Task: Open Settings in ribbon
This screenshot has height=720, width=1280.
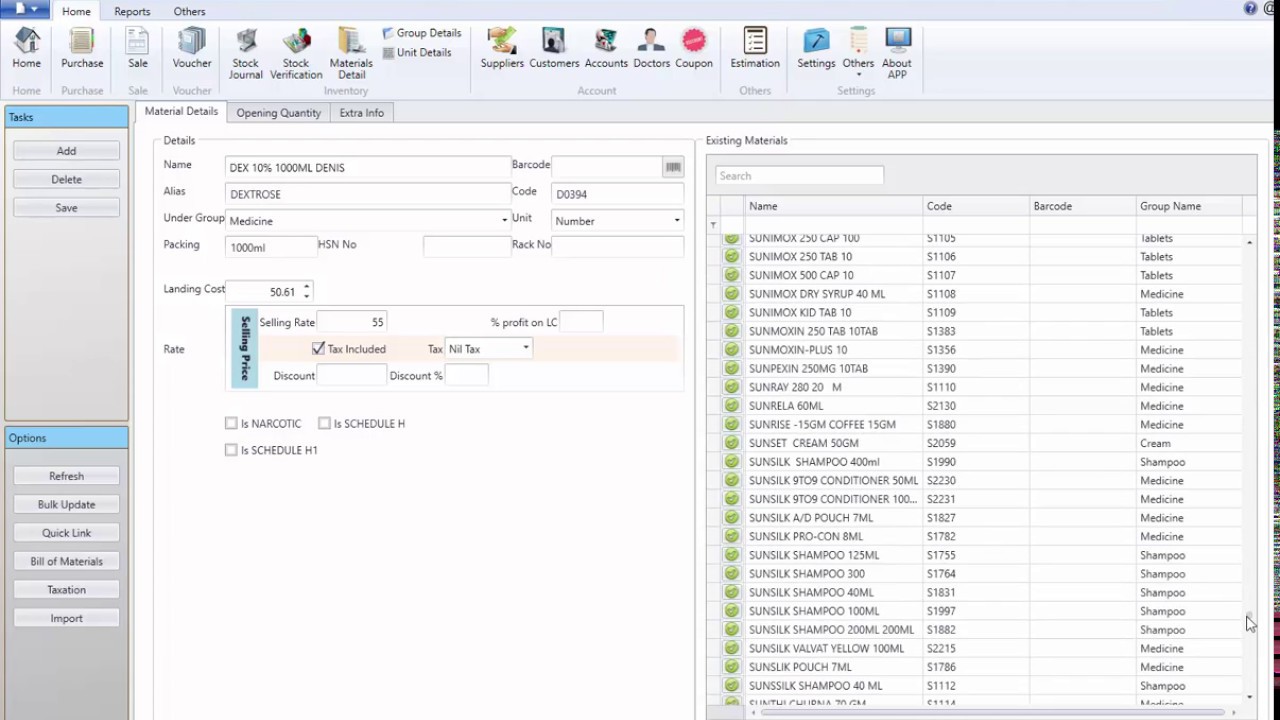Action: [x=816, y=48]
